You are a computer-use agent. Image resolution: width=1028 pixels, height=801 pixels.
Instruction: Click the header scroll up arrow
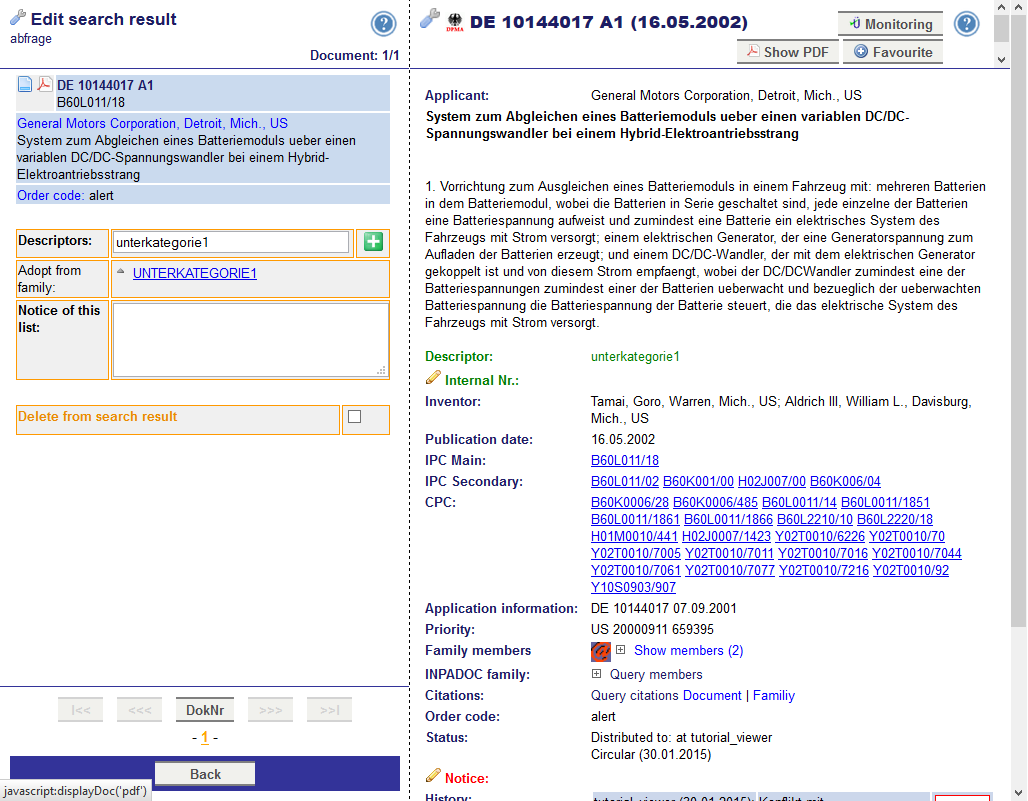(x=1001, y=8)
